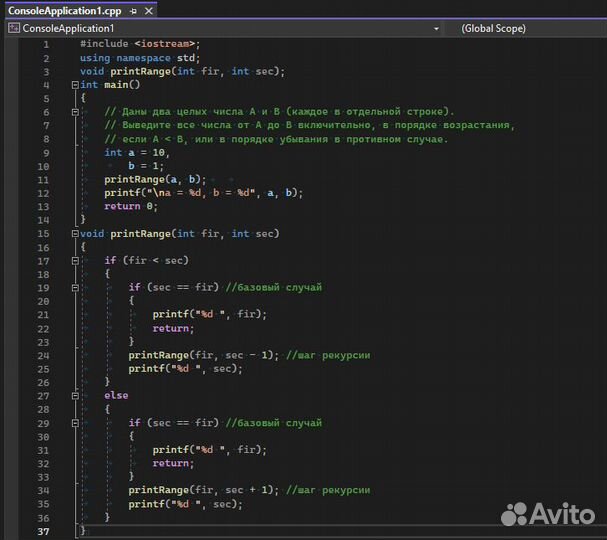Click the closing brace on line 37
The height and width of the screenshot is (540, 607).
tap(82, 530)
